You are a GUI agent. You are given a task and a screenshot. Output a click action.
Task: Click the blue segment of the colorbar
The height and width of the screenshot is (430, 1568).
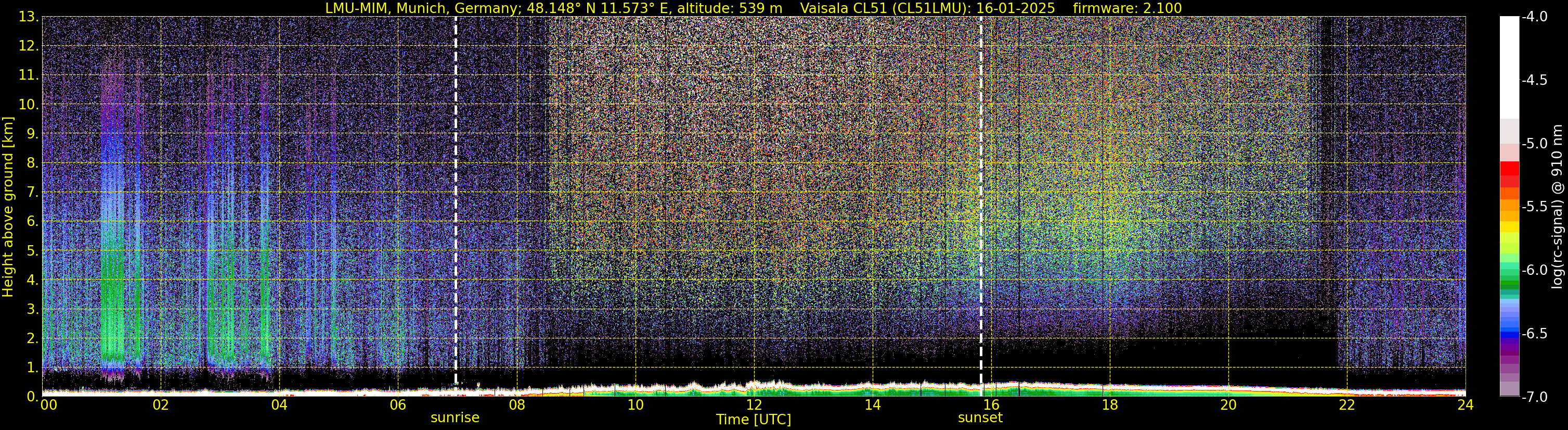coord(1510,334)
